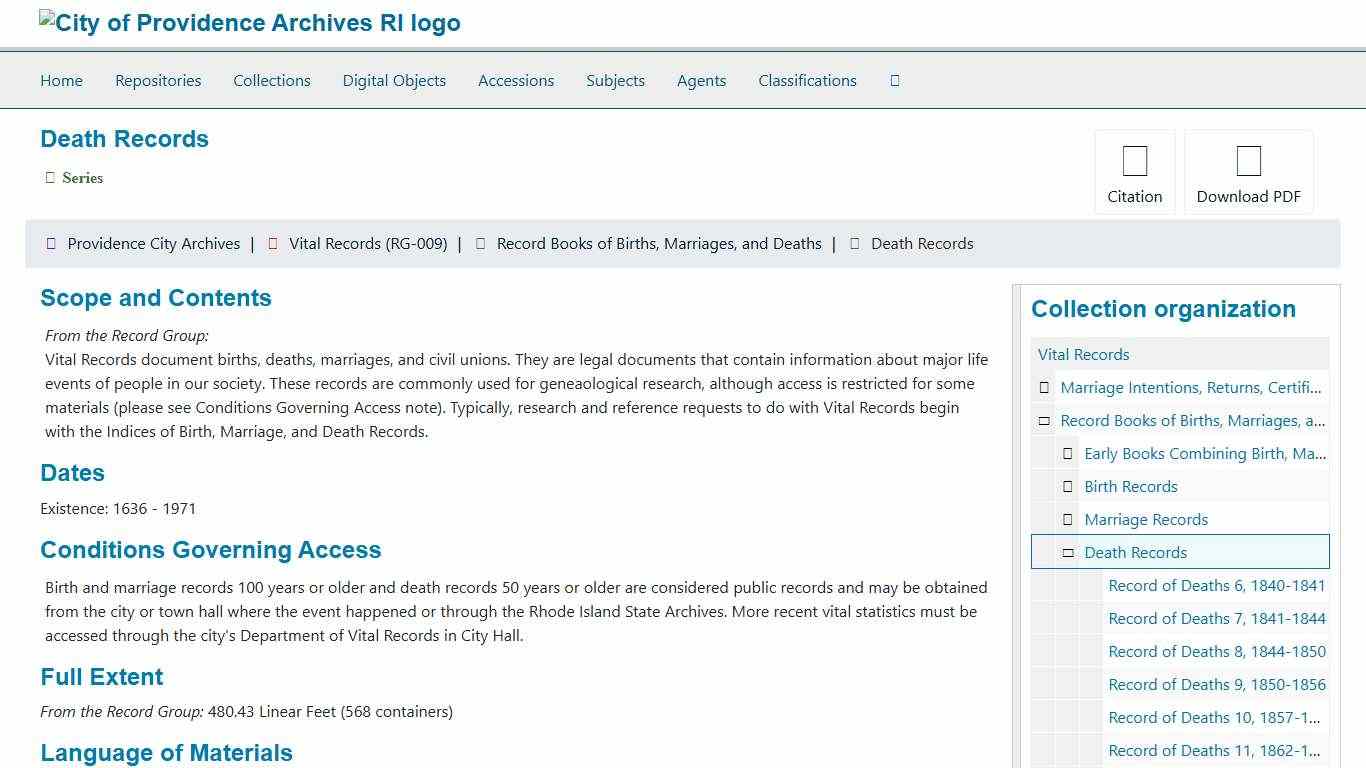The height and width of the screenshot is (768, 1366).
Task: Click the search icon in navigation bar
Action: 894,81
